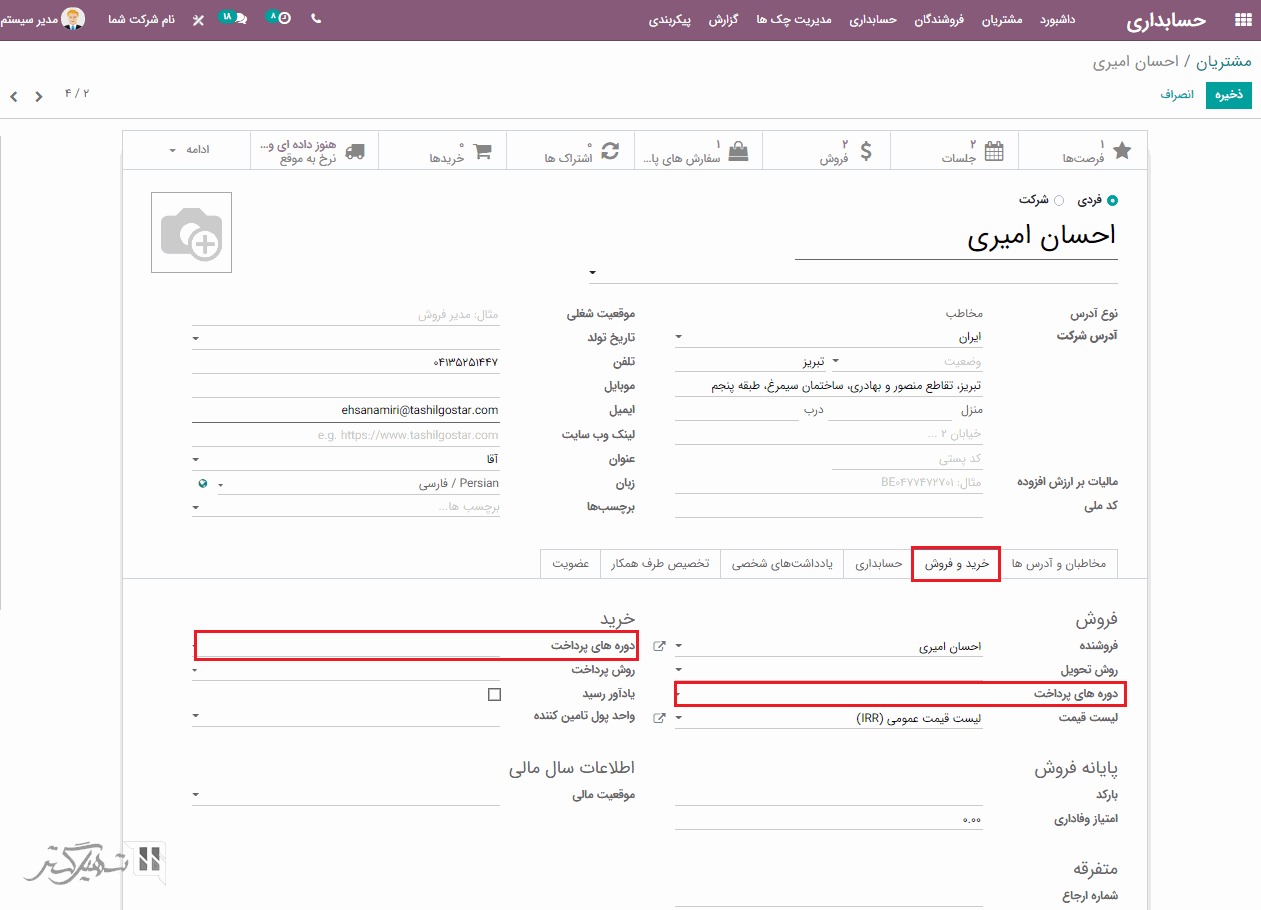This screenshot has height=910, width=1261.
Task: Open meetings via the calendar icon
Action: point(993,151)
